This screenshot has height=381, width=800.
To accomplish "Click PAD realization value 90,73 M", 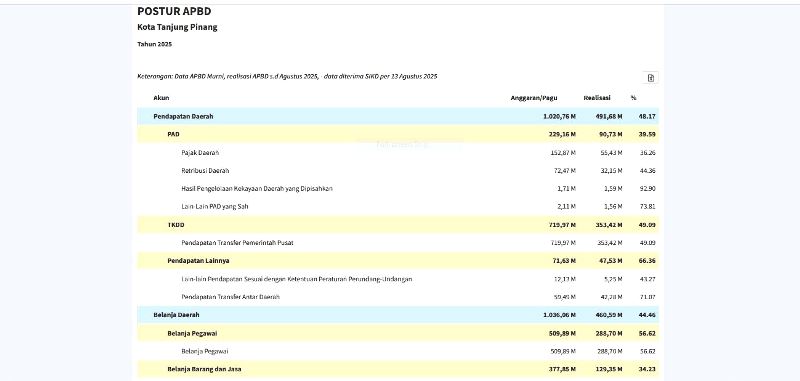I will [x=610, y=135].
